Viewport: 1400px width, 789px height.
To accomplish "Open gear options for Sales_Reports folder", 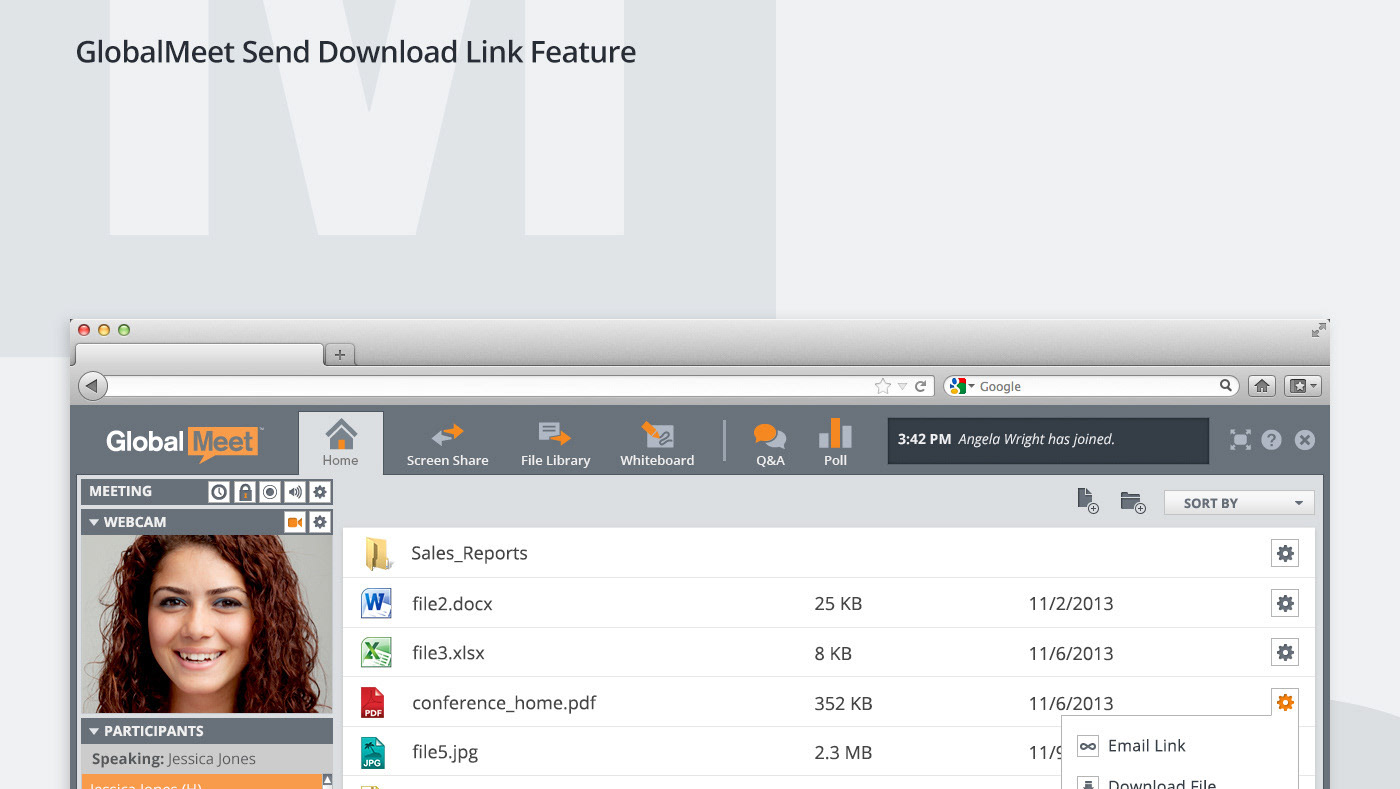I will (x=1285, y=553).
